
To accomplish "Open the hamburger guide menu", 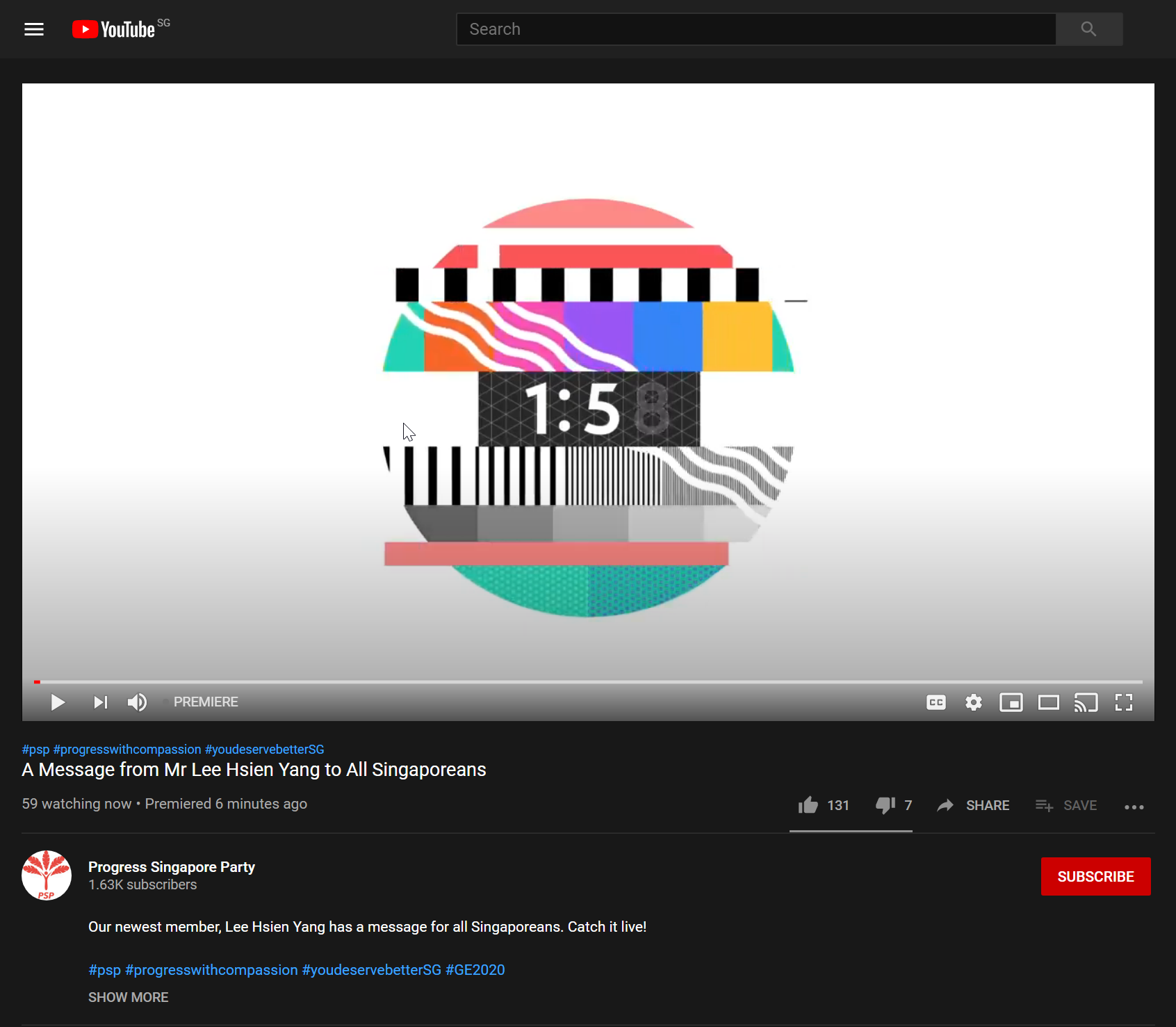I will [34, 29].
